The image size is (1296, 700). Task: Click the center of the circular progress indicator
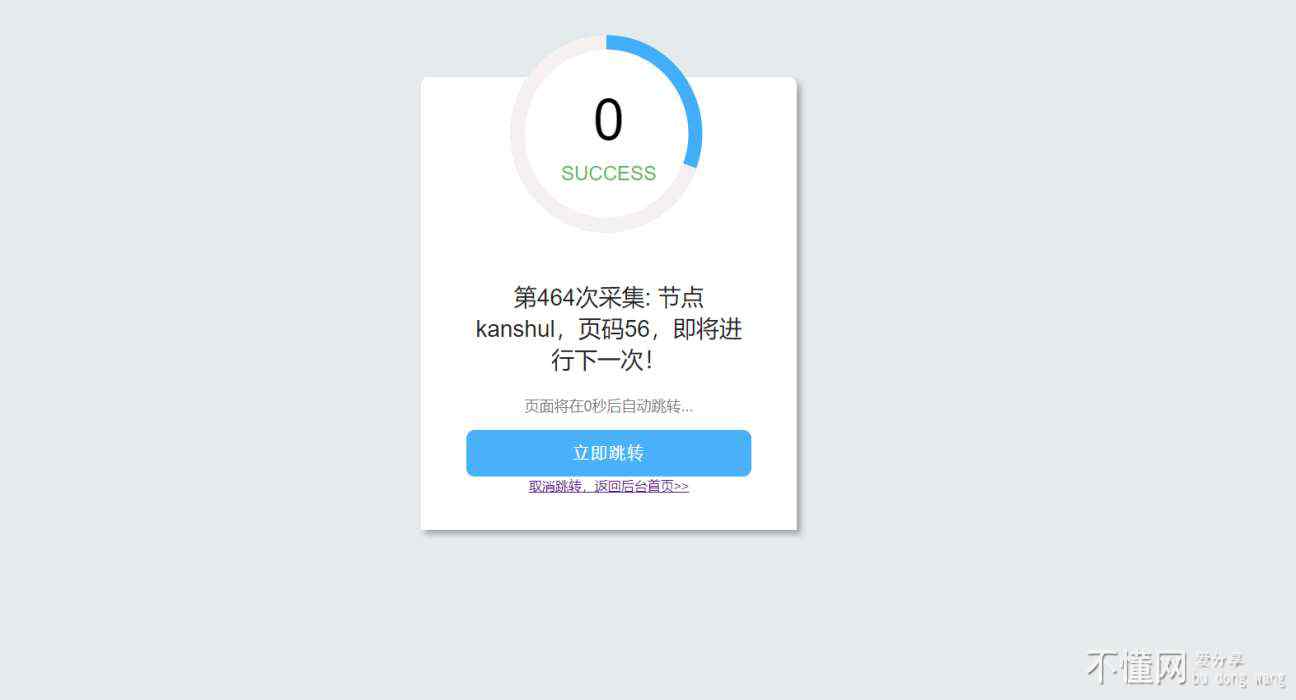click(x=606, y=133)
